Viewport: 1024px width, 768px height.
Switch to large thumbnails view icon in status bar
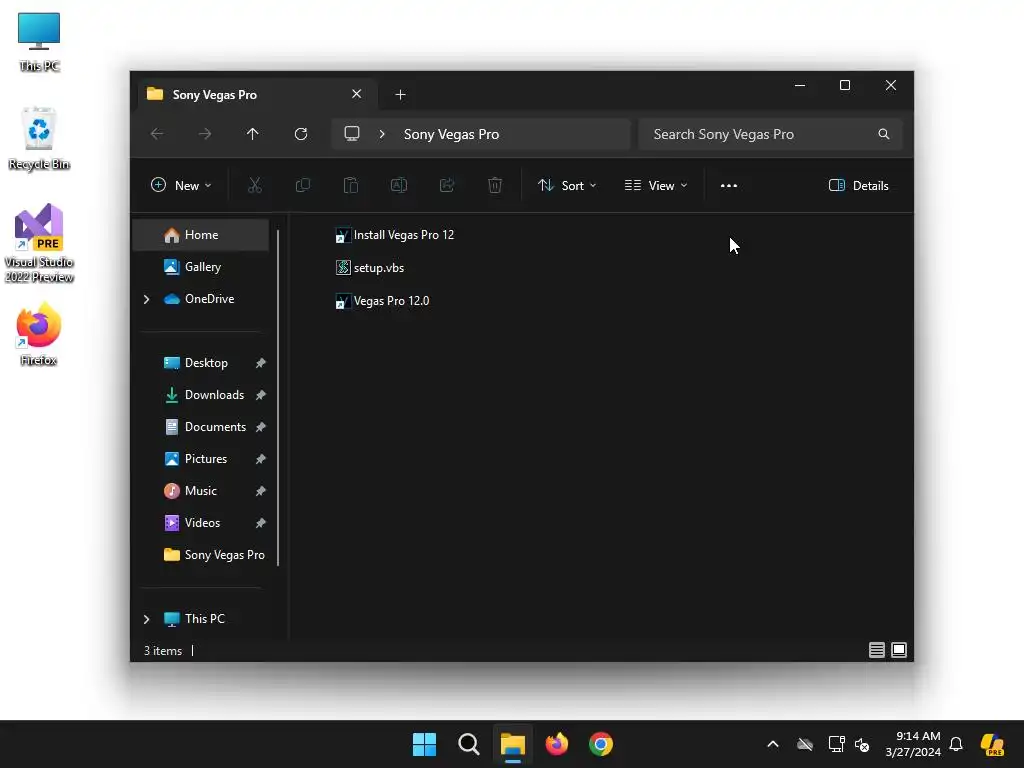[899, 650]
